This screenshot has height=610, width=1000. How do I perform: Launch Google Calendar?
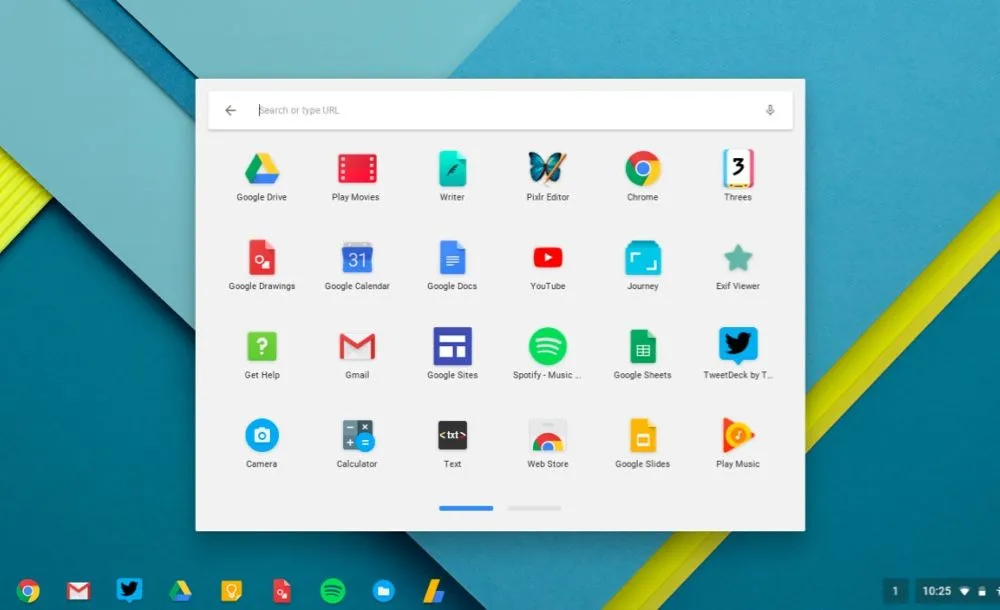357,258
